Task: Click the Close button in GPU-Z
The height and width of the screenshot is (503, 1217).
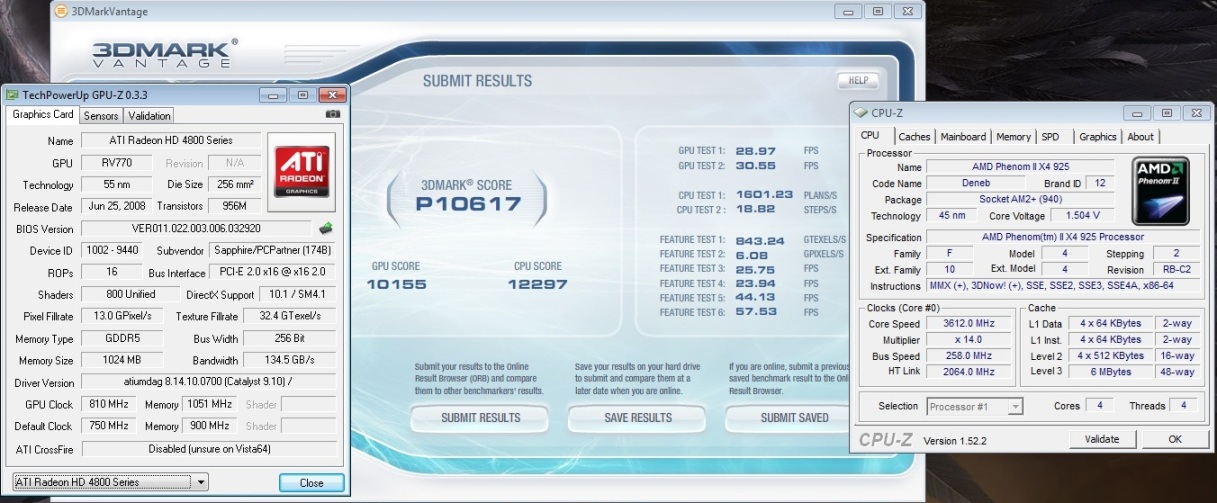Action: 311,482
